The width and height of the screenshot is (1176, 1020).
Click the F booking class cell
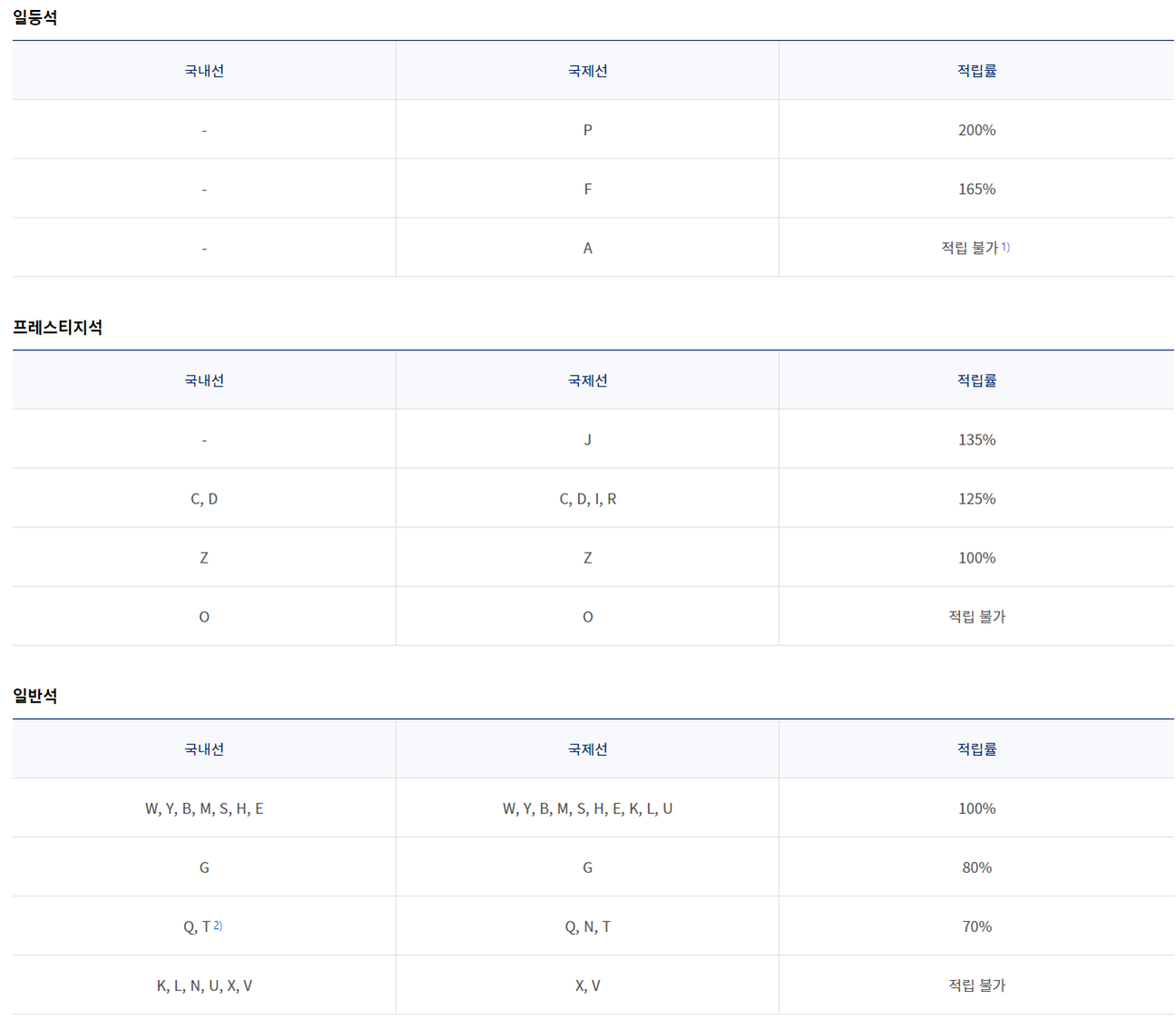[x=587, y=188]
